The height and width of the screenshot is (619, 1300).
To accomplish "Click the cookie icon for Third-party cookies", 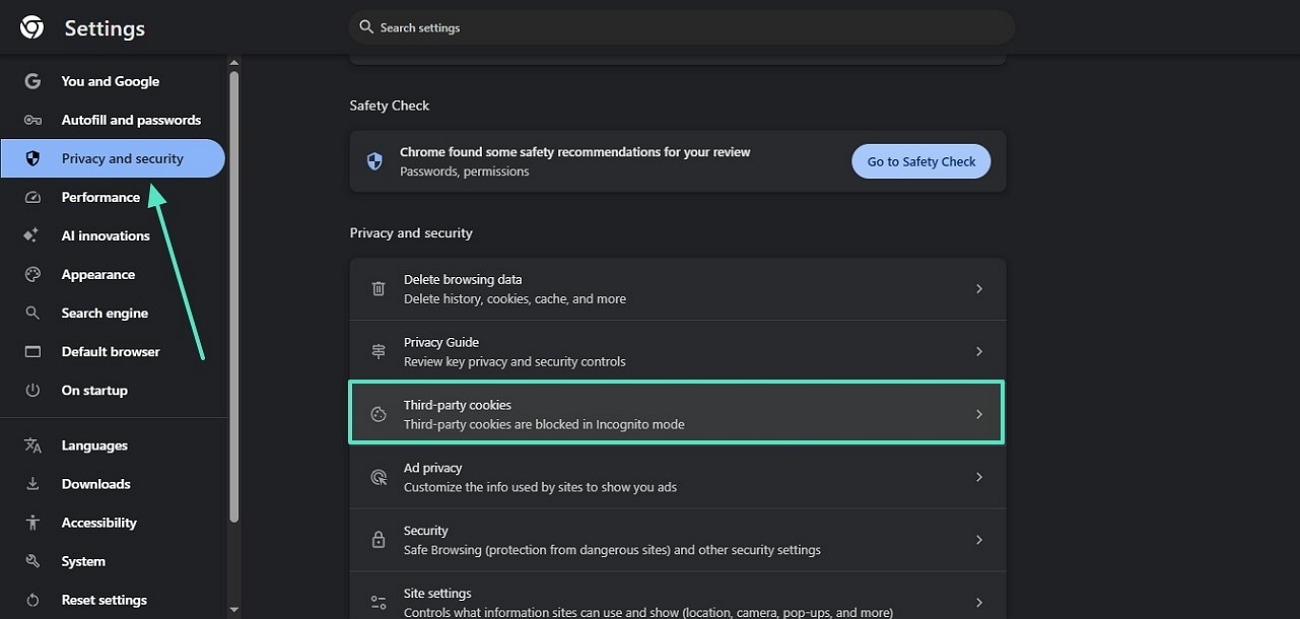I will click(378, 414).
